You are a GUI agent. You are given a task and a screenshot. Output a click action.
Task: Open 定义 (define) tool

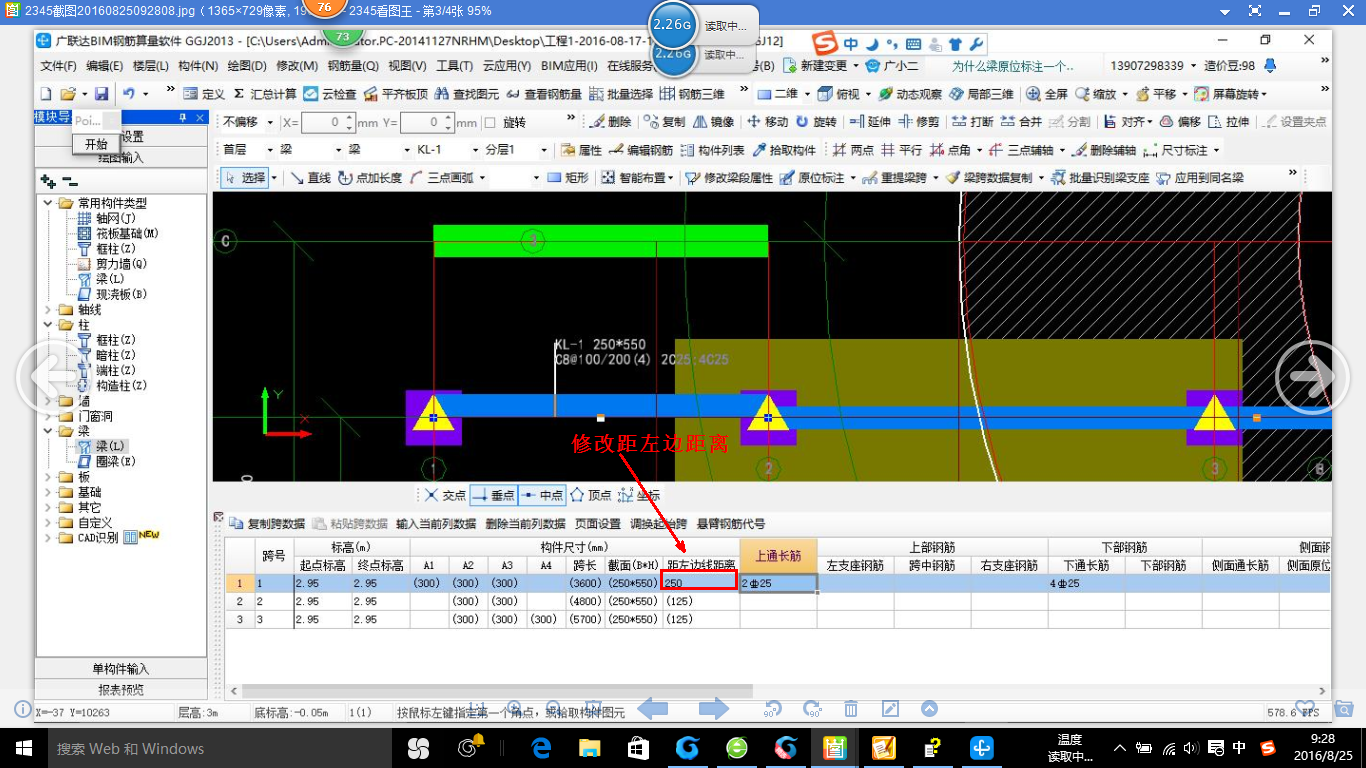(206, 94)
